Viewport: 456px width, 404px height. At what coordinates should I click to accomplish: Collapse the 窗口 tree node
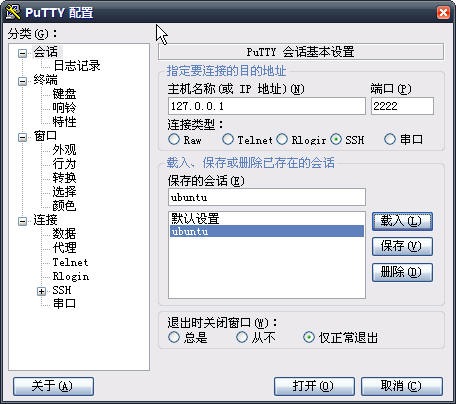[x=22, y=137]
